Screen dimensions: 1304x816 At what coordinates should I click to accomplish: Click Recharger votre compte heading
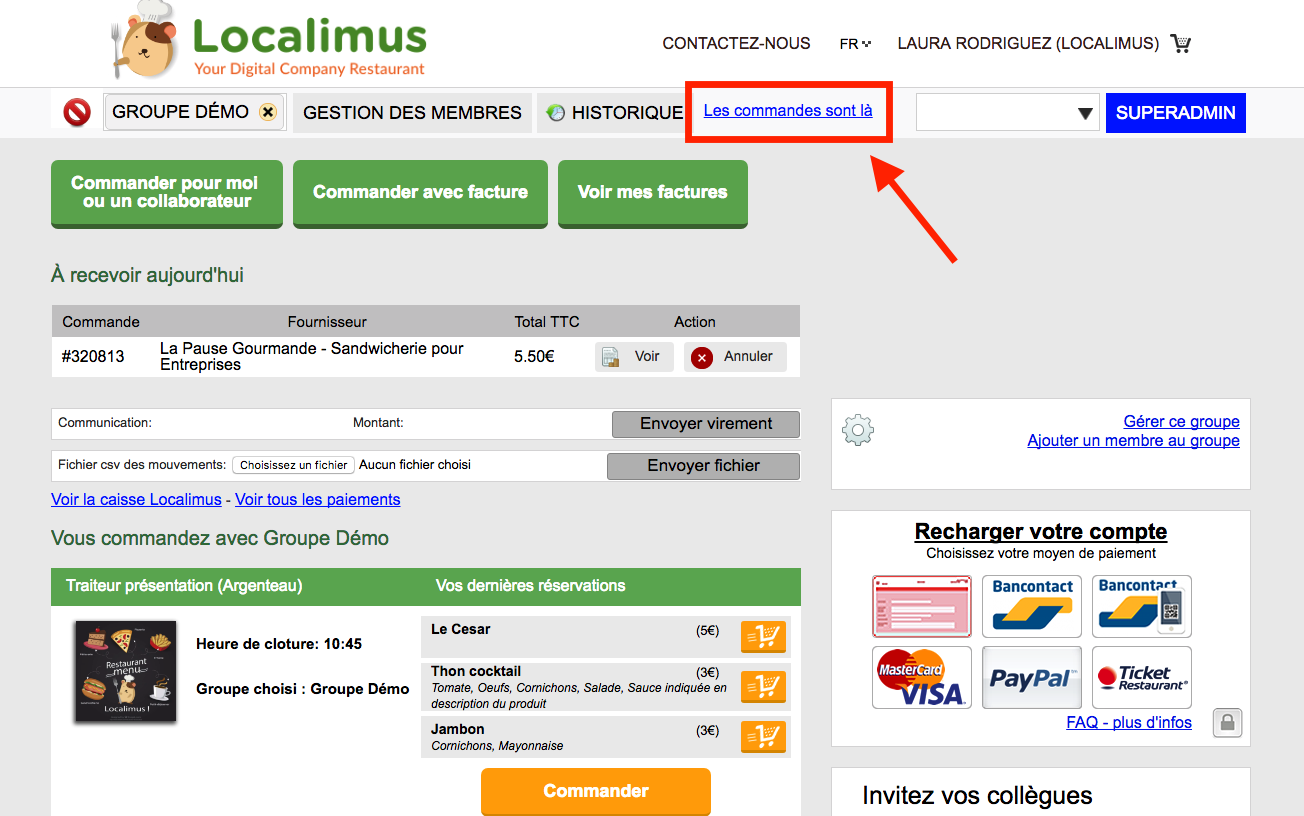(1041, 532)
